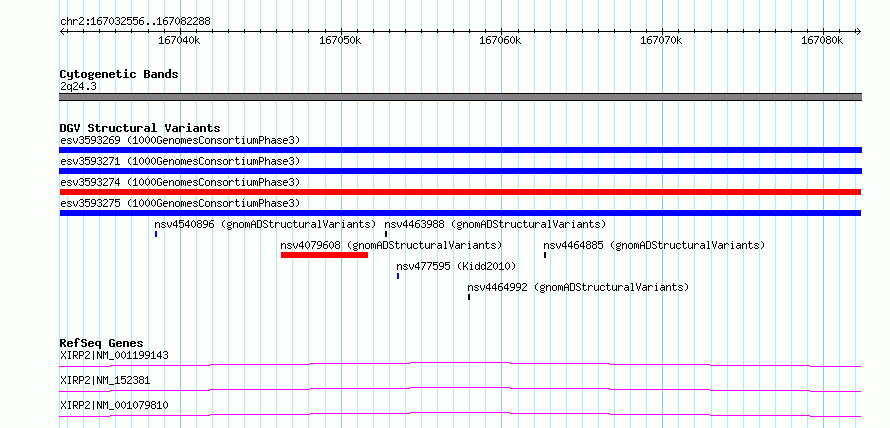Click the nsv4463988 gnomAD variant label
The height and width of the screenshot is (428, 890).
(496, 224)
